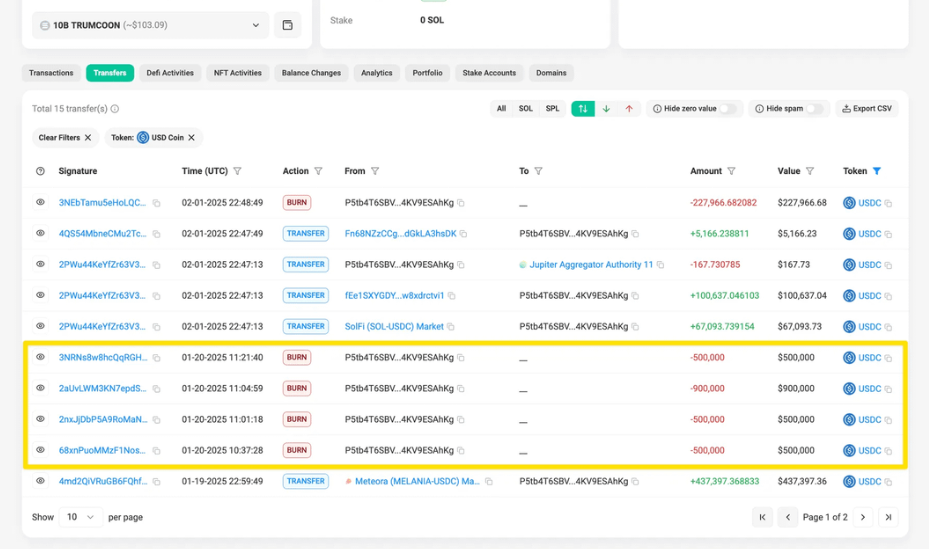Click the wallet icon beside the TRUMCOON dropdown
Image resolution: width=929 pixels, height=549 pixels.
[287, 25]
